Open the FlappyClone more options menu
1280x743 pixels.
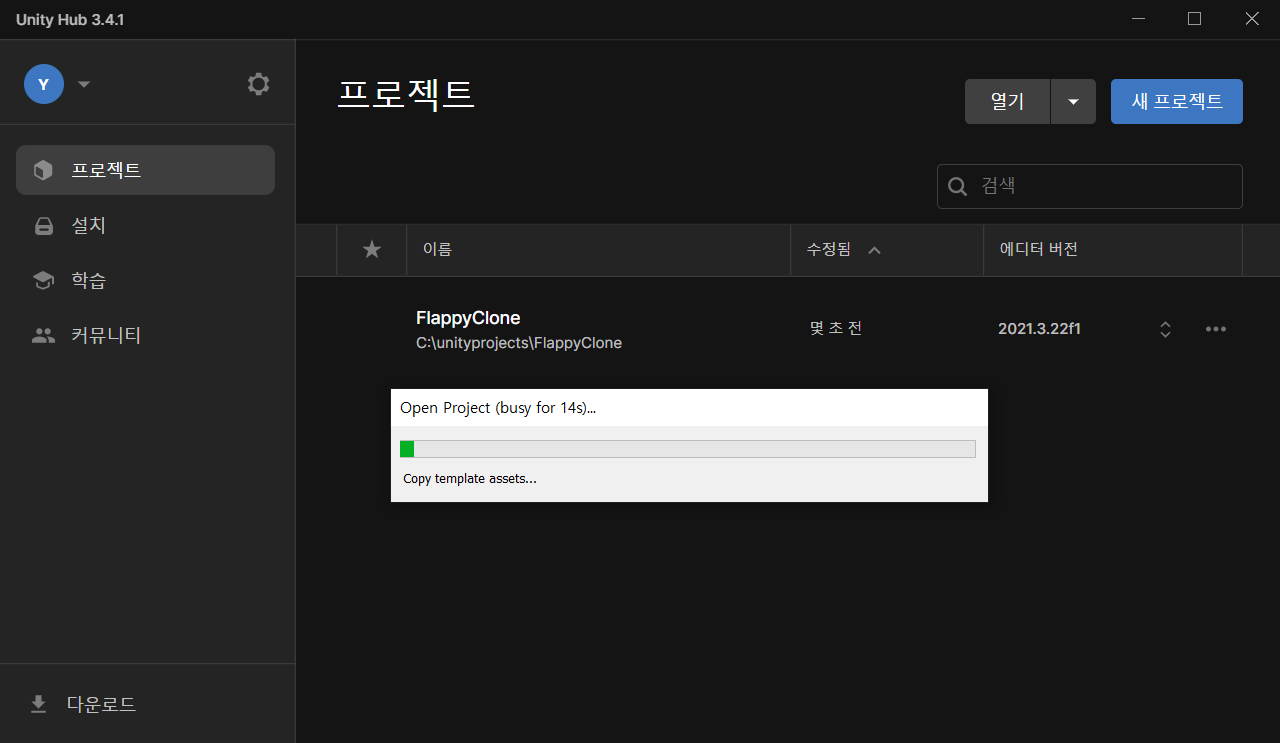click(1216, 329)
